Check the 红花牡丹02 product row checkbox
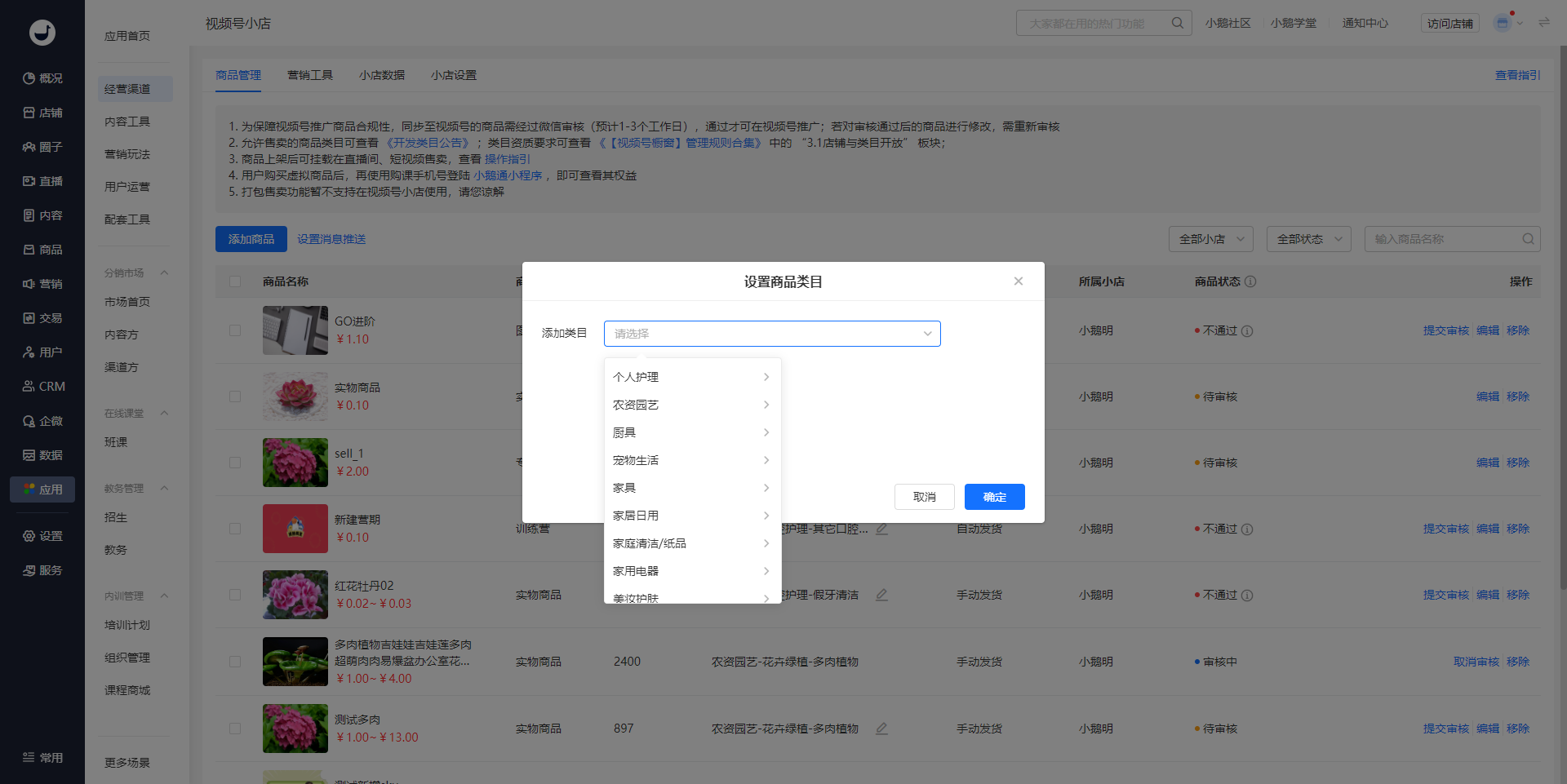Viewport: 1567px width, 784px height. 235,595
